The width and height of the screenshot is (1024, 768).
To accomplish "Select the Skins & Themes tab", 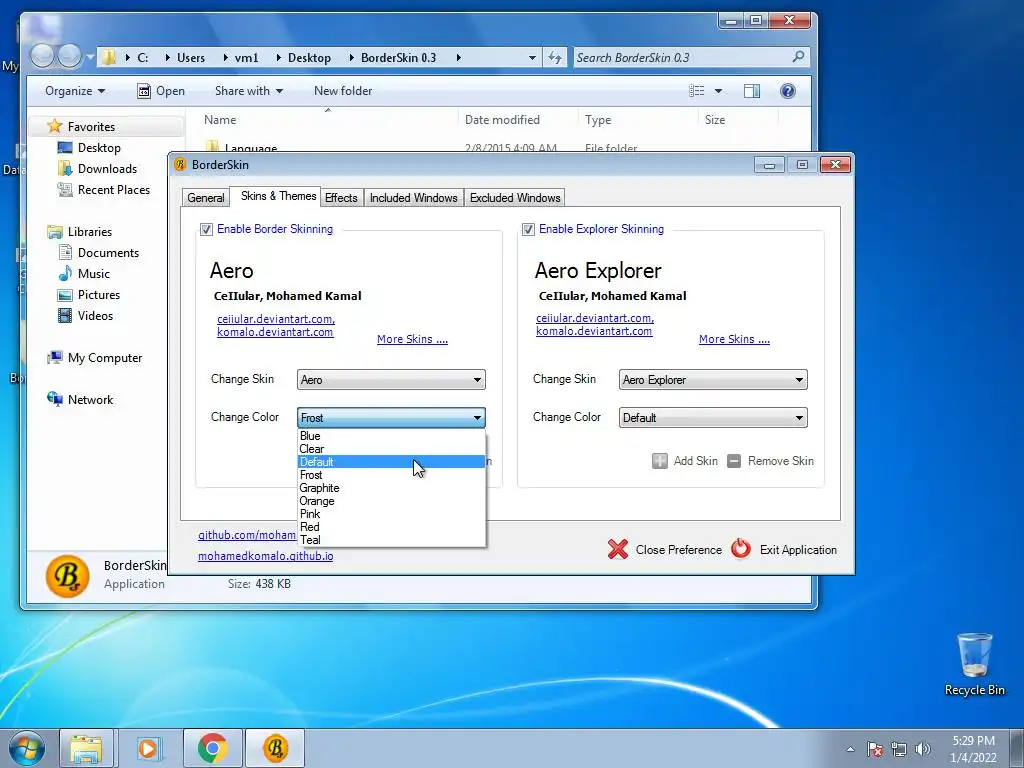I will click(278, 196).
